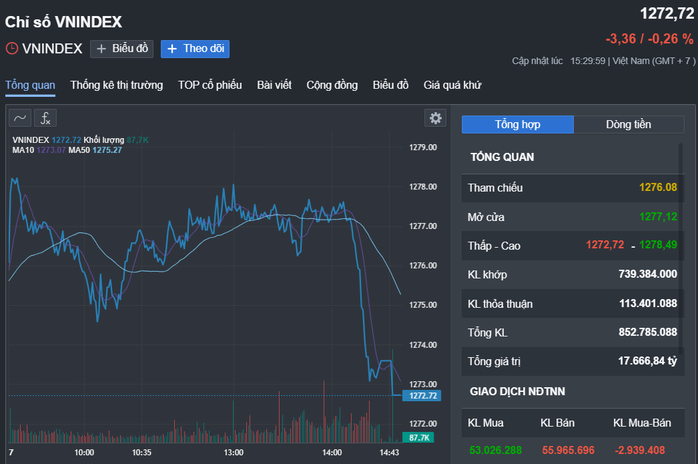Click KL thỏa thuận value 113.401.088

pyautogui.click(x=648, y=304)
